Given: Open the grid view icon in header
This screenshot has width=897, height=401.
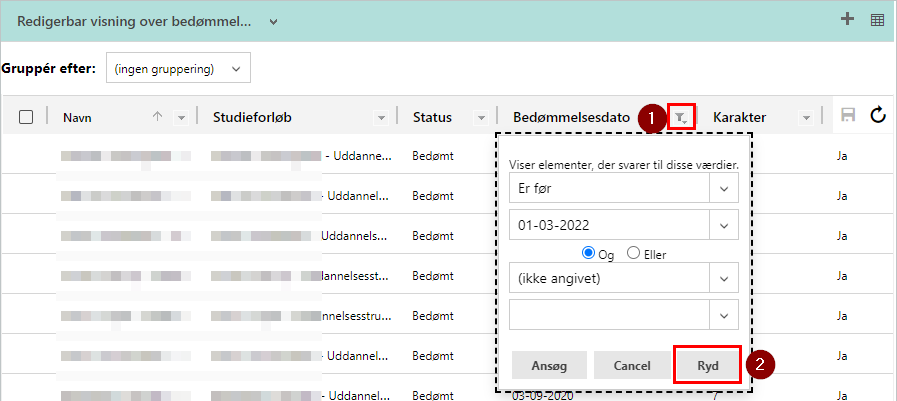Looking at the screenshot, I should 877,19.
